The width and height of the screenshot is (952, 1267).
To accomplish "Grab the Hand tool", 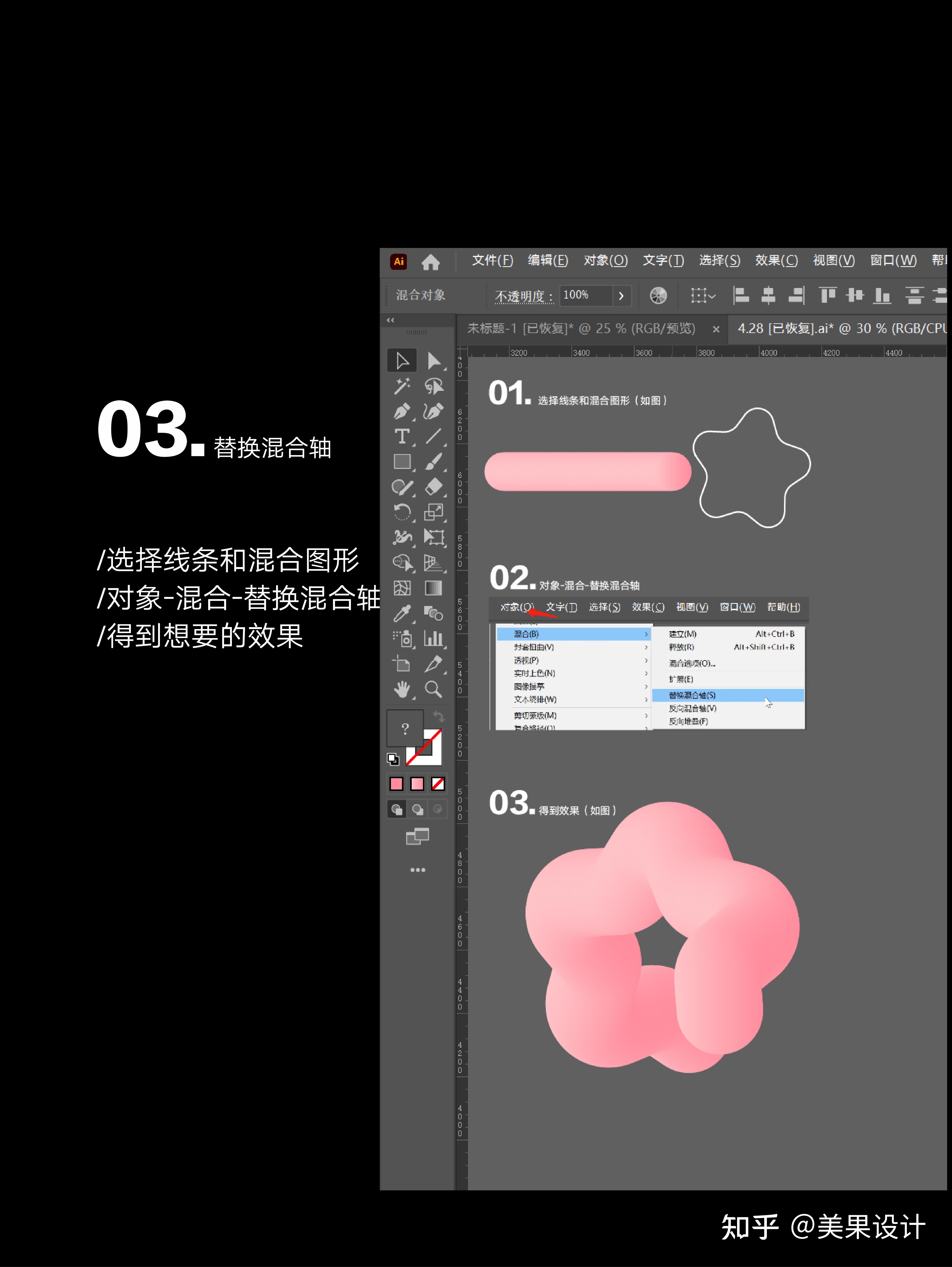I will 402,690.
